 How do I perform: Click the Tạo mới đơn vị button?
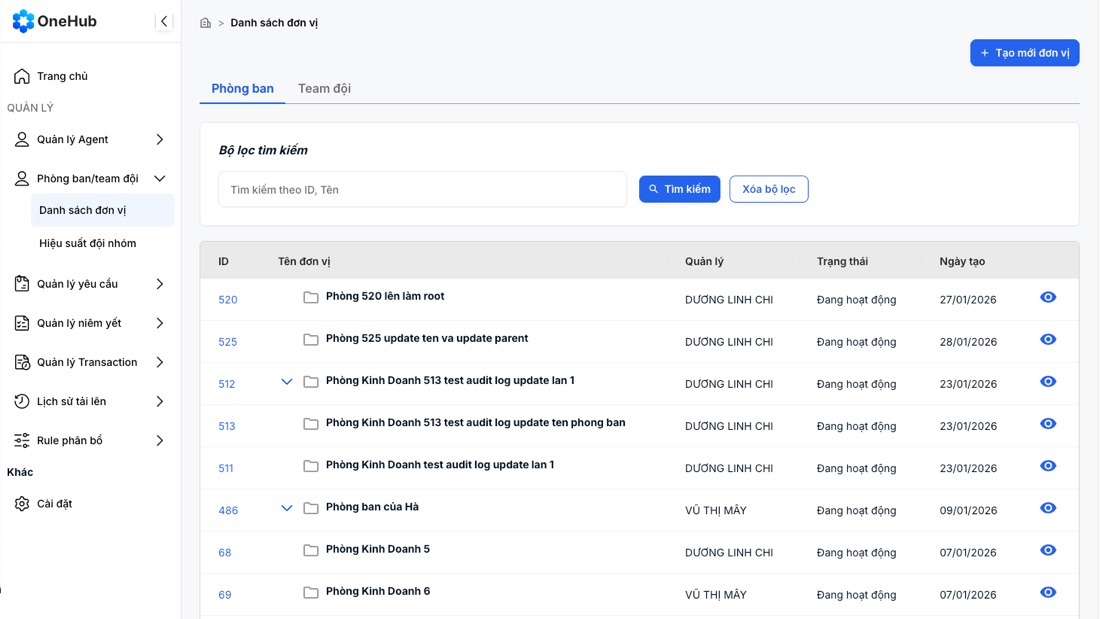click(x=1024, y=53)
